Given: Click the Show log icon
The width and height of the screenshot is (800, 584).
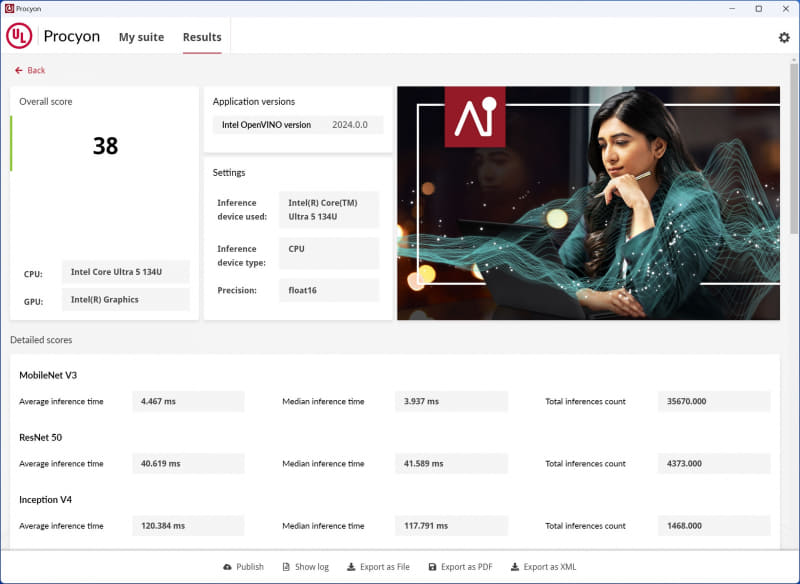Looking at the screenshot, I should [x=285, y=566].
